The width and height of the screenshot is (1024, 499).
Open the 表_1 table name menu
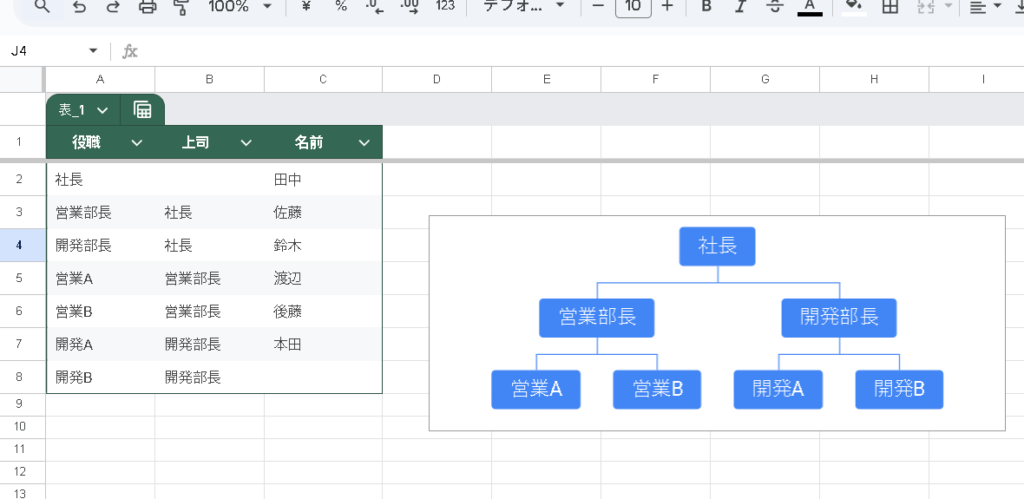[83, 109]
